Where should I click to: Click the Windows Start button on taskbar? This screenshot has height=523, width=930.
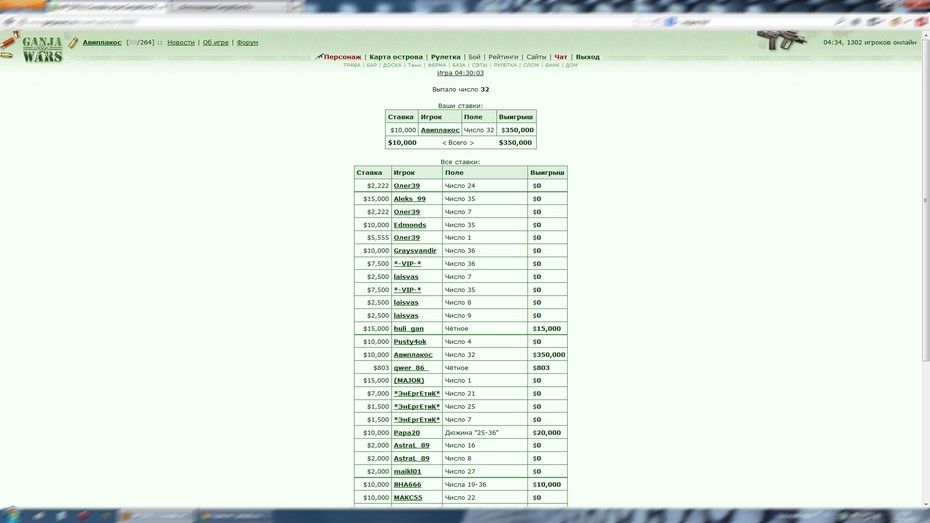pyautogui.click(x=12, y=515)
